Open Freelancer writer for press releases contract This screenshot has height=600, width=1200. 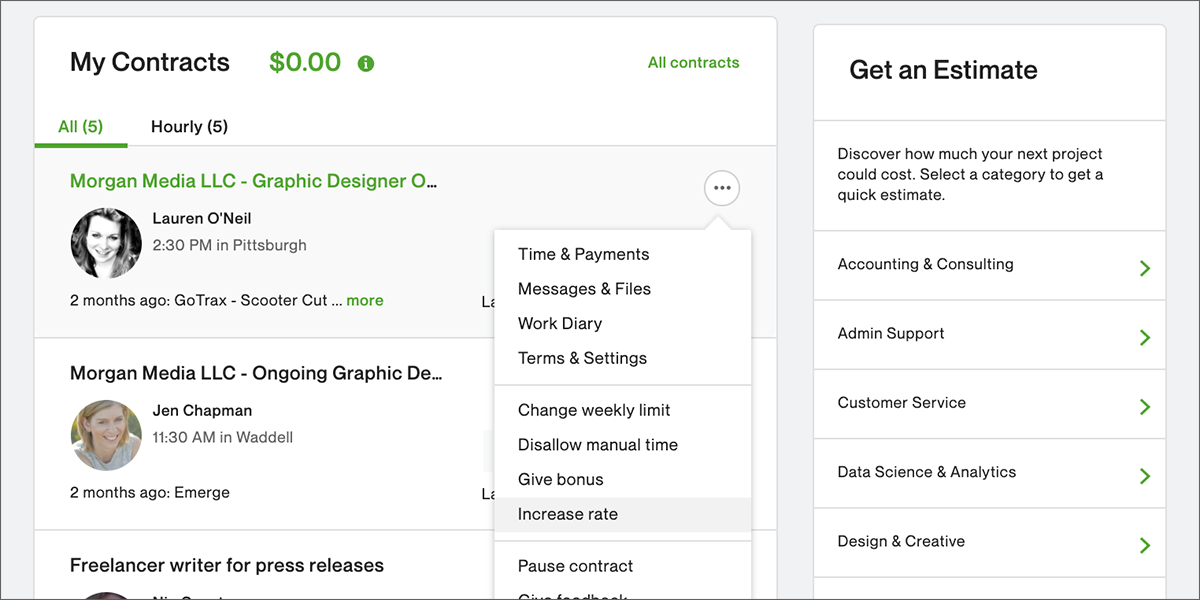(227, 565)
